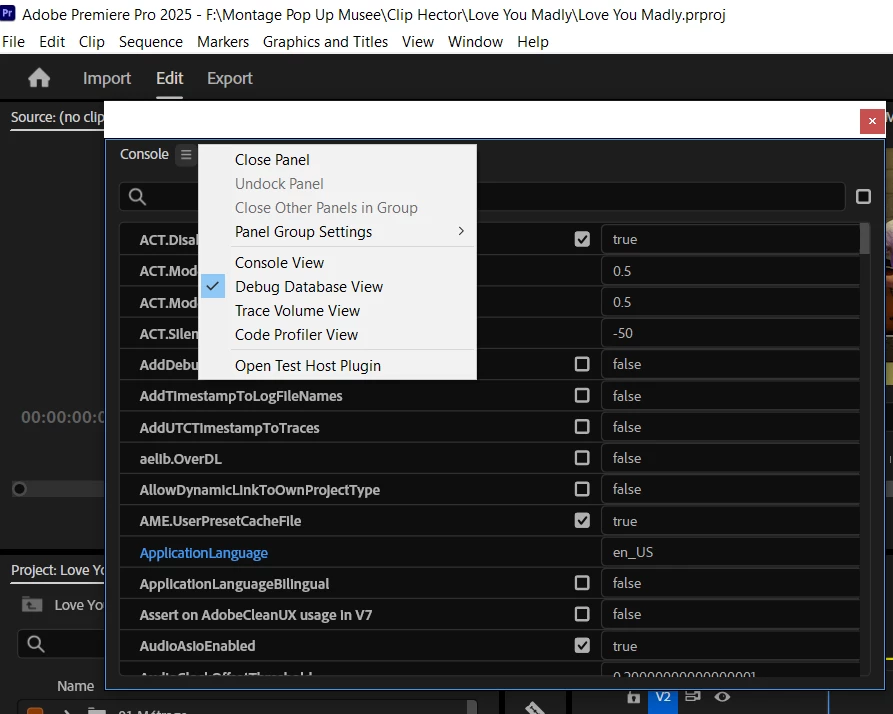Choose Close Panel from the menu
Viewport: 893px width, 714px height.
(x=272, y=160)
